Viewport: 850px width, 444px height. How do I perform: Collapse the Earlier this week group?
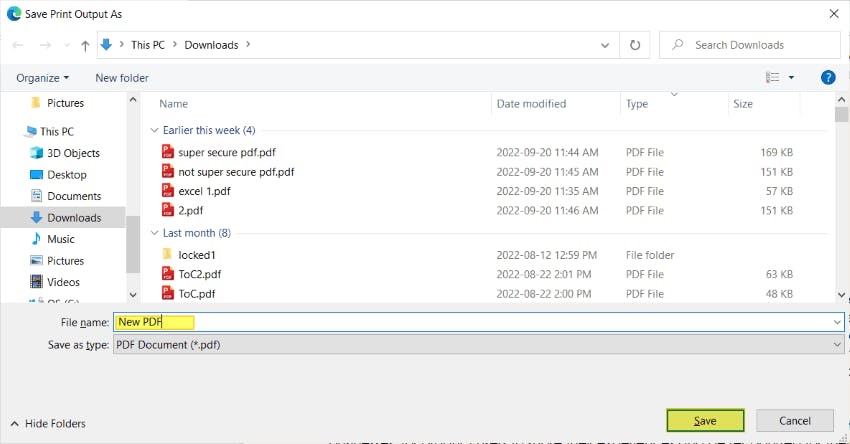pos(154,130)
